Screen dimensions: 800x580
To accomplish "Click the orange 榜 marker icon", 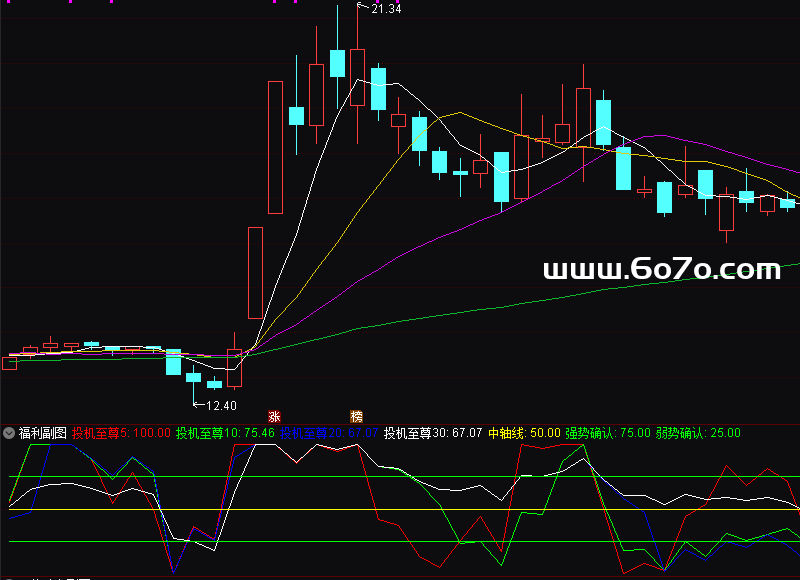I will click(356, 415).
